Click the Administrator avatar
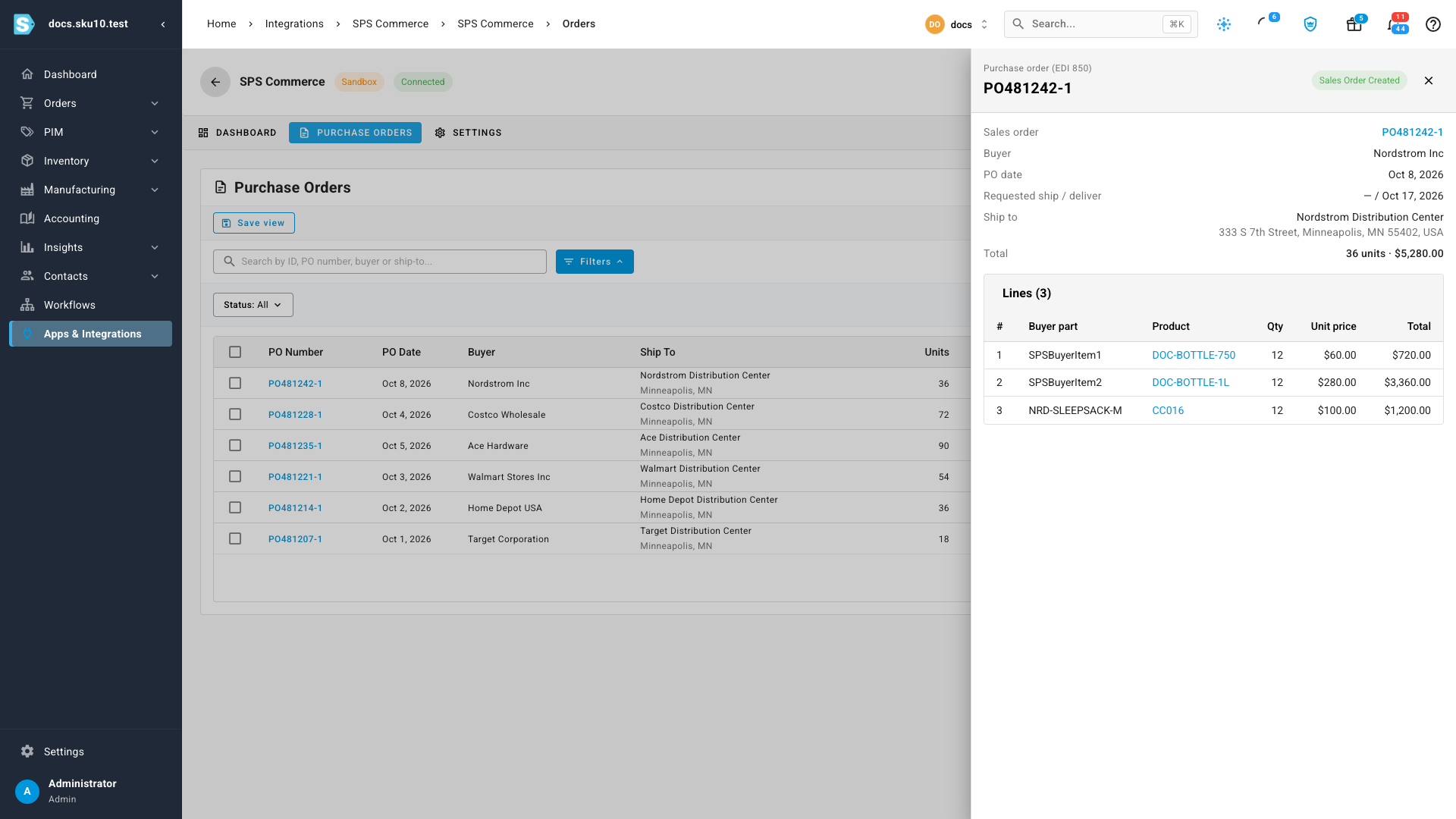Image resolution: width=1456 pixels, height=819 pixels. (27, 791)
